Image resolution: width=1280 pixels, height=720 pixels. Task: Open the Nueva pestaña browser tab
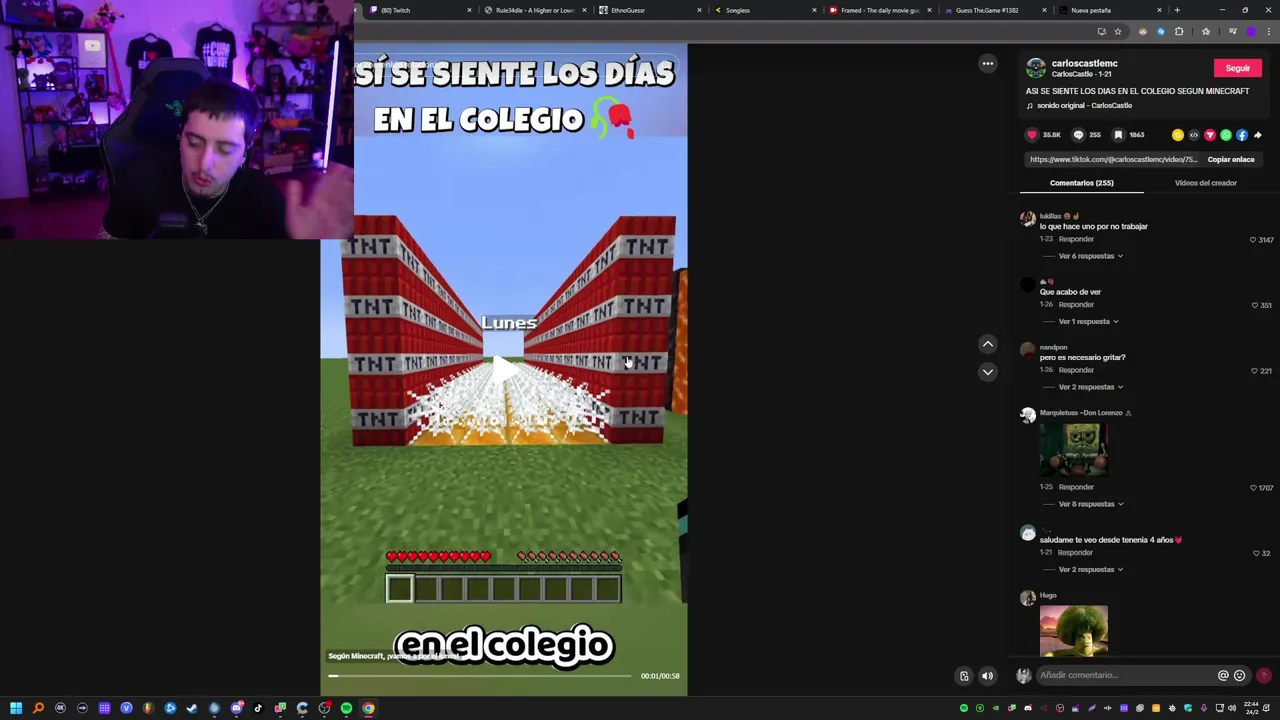(x=1109, y=10)
